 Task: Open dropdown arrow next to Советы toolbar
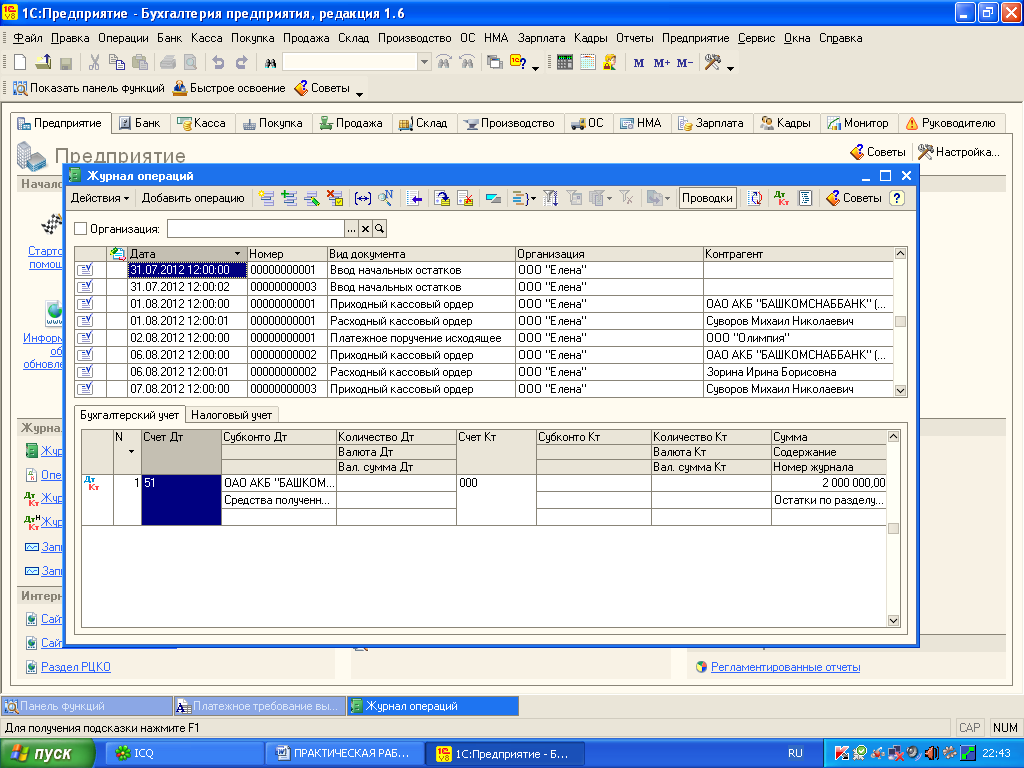359,93
